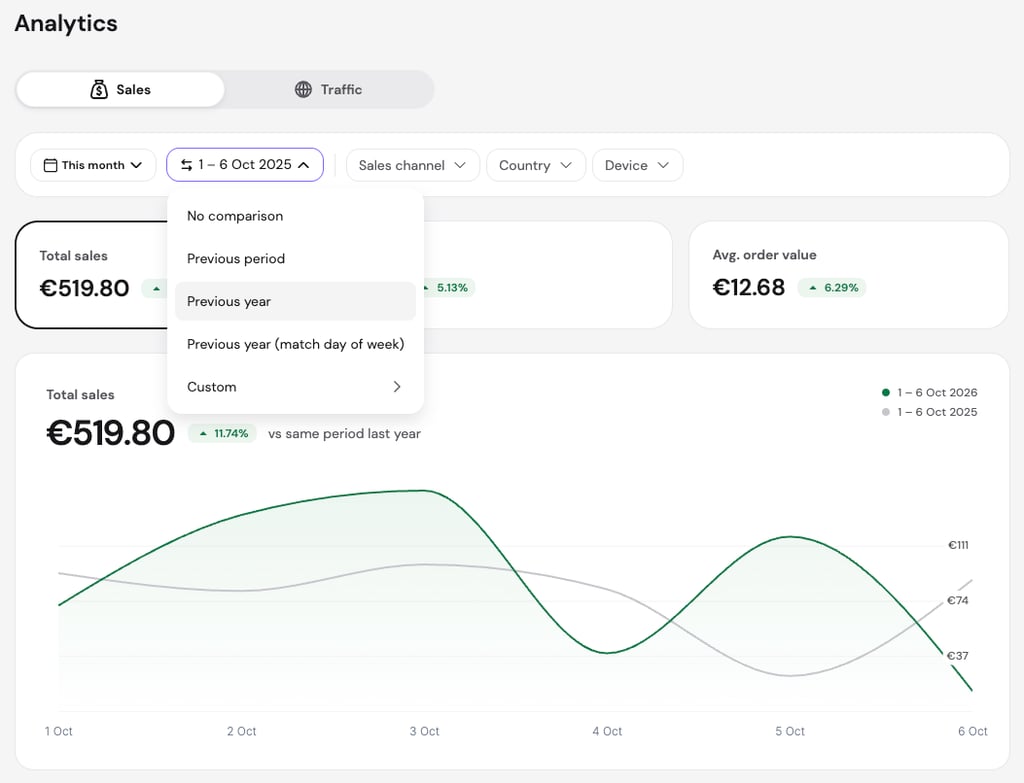Select No comparison option
This screenshot has width=1024, height=783.
pyautogui.click(x=295, y=216)
